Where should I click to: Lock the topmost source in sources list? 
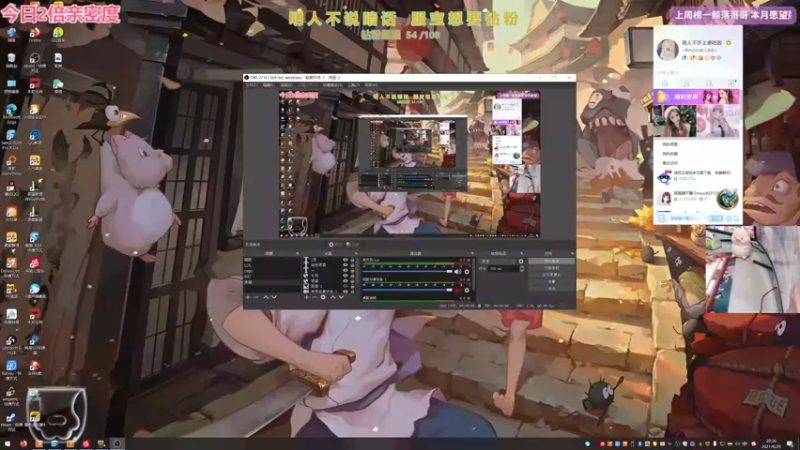pos(353,260)
